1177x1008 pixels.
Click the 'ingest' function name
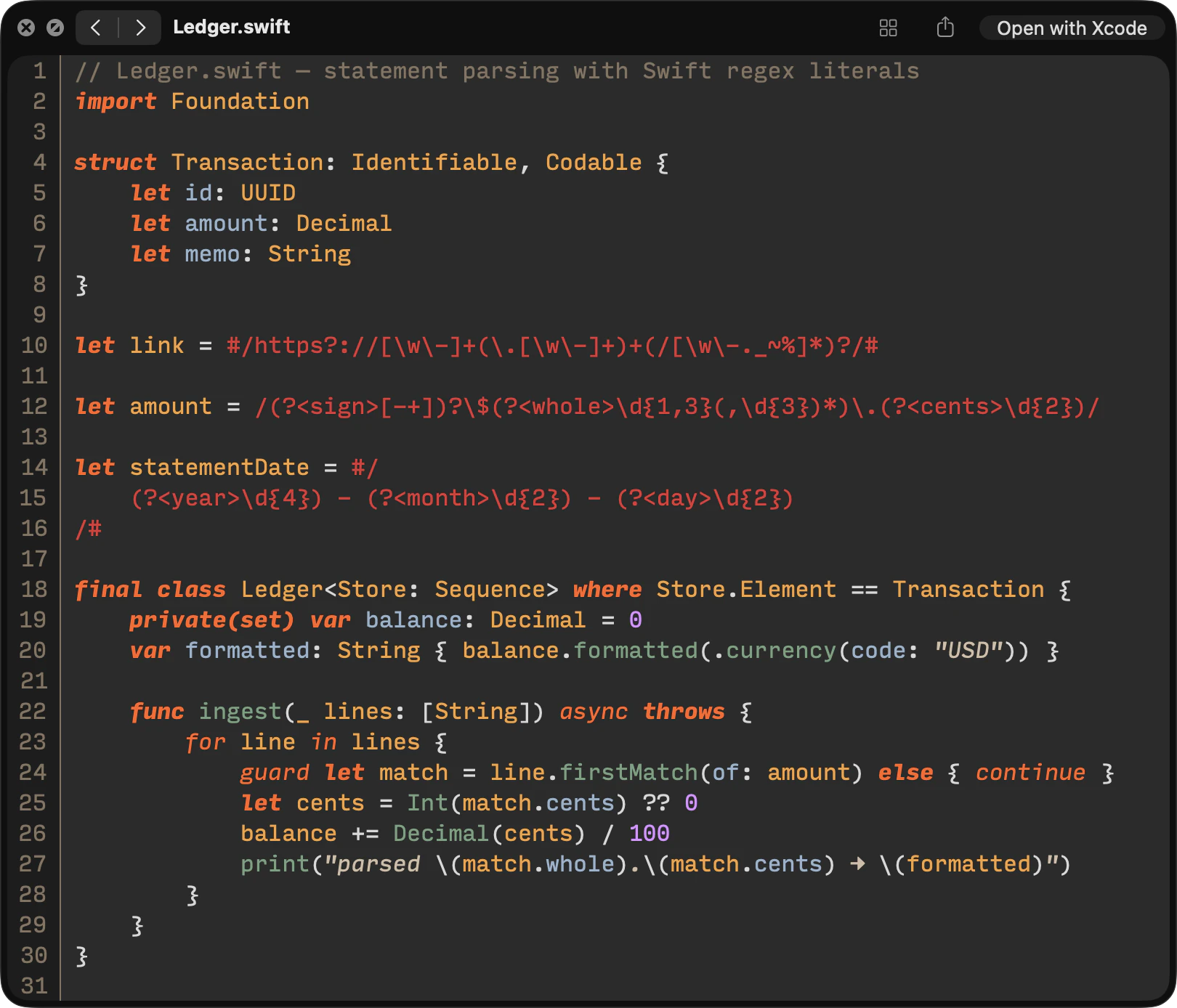point(240,712)
